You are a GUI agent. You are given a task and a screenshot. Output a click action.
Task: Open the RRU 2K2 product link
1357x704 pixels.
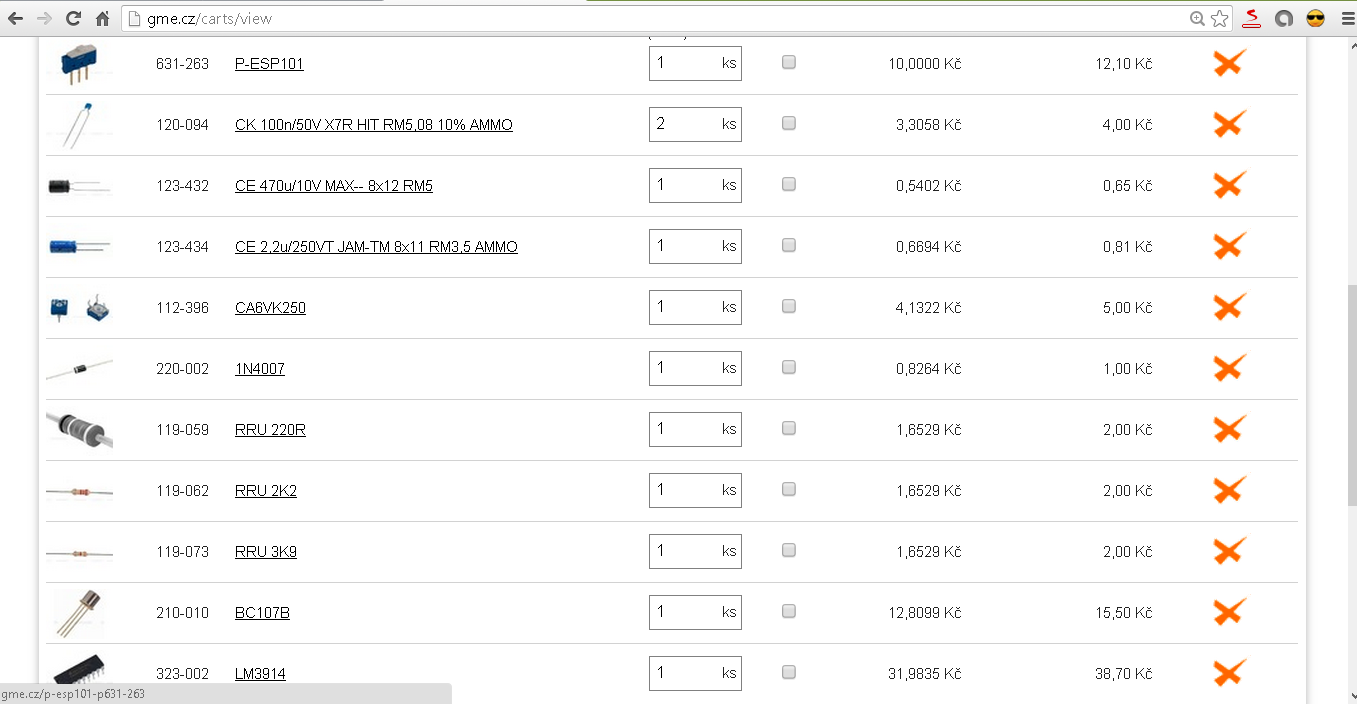click(266, 491)
